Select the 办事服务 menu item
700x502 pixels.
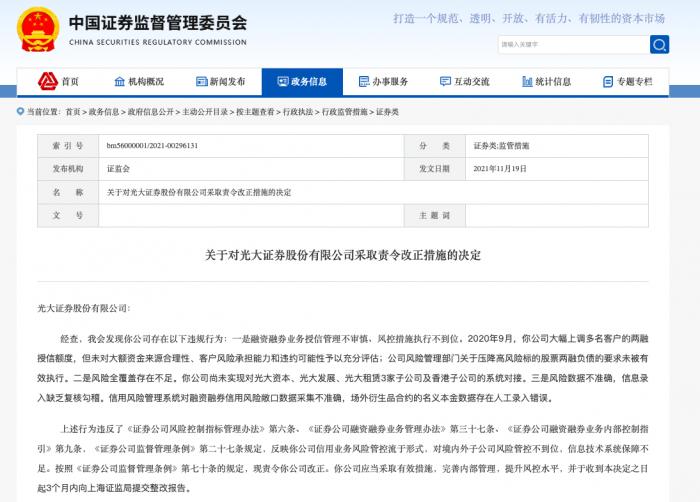click(x=390, y=82)
